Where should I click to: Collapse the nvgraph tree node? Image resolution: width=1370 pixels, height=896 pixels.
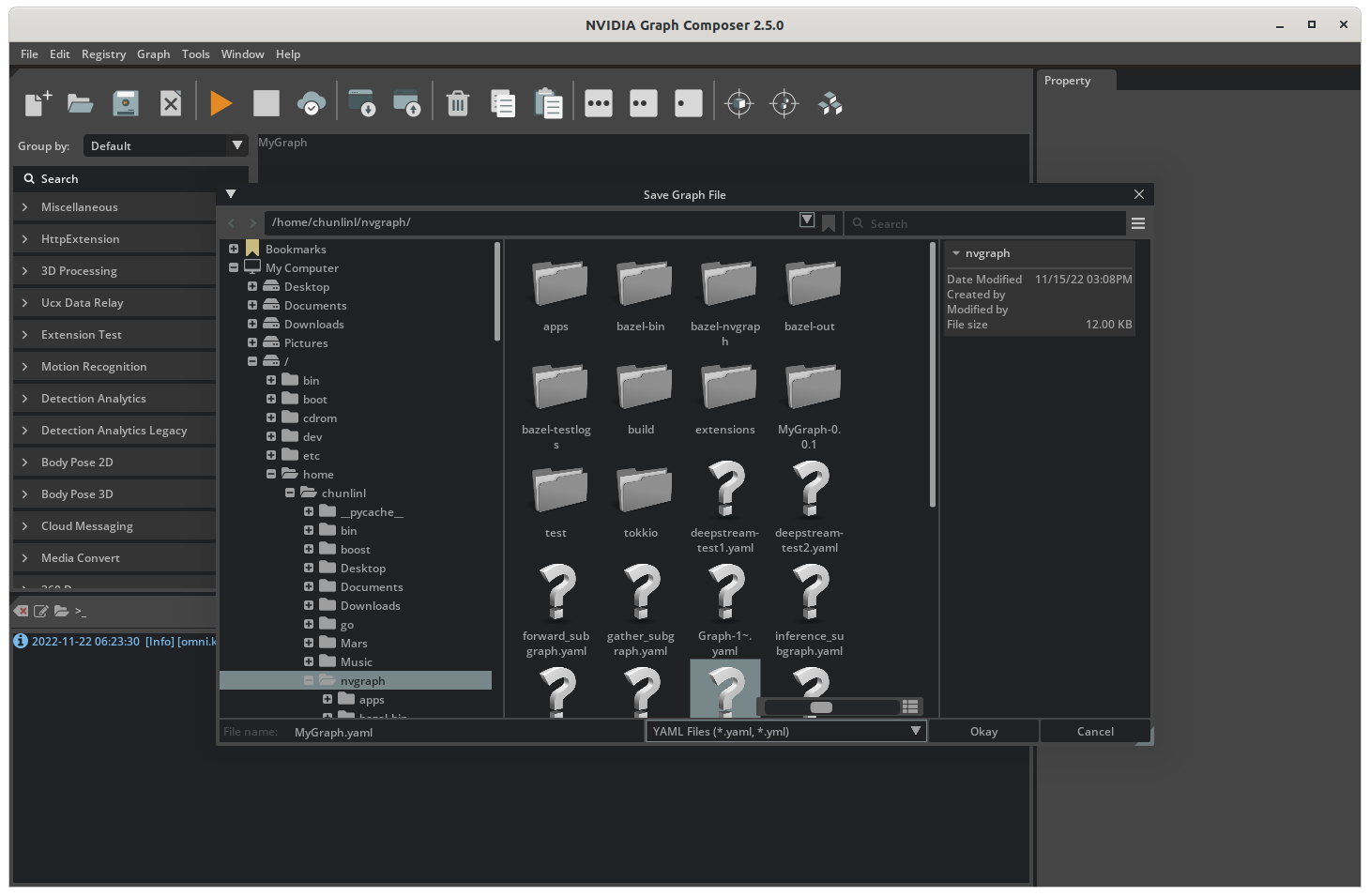(x=309, y=680)
